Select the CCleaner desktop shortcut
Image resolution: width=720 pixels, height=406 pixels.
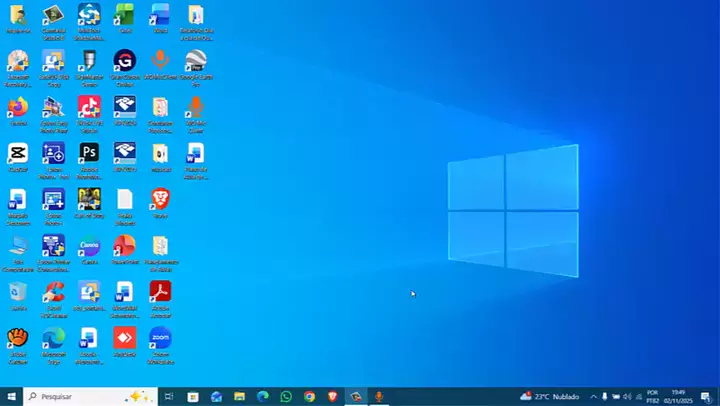pos(53,292)
